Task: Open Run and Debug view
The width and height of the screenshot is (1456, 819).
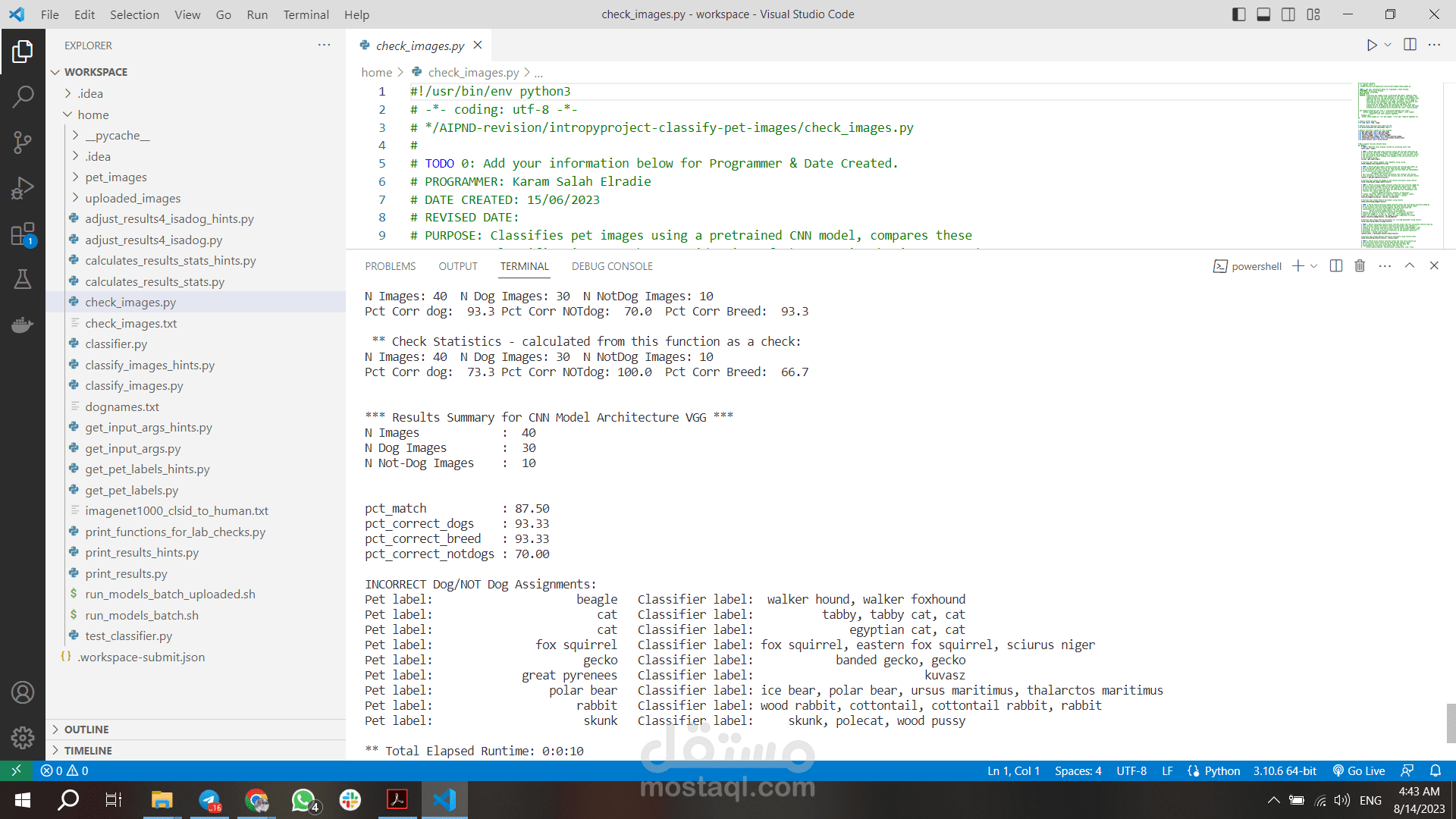Action: coord(23,188)
